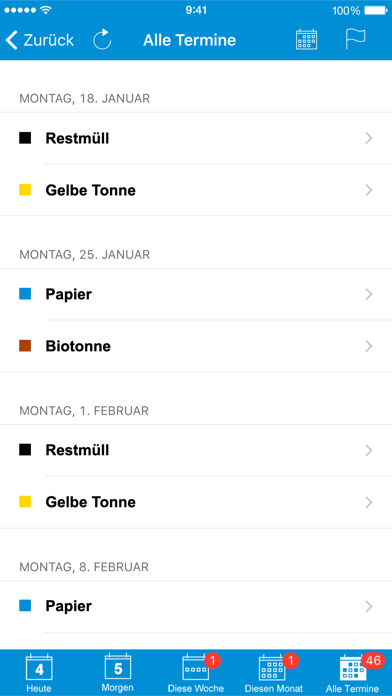
Task: Open the Diese Woche tab
Action: [196, 673]
